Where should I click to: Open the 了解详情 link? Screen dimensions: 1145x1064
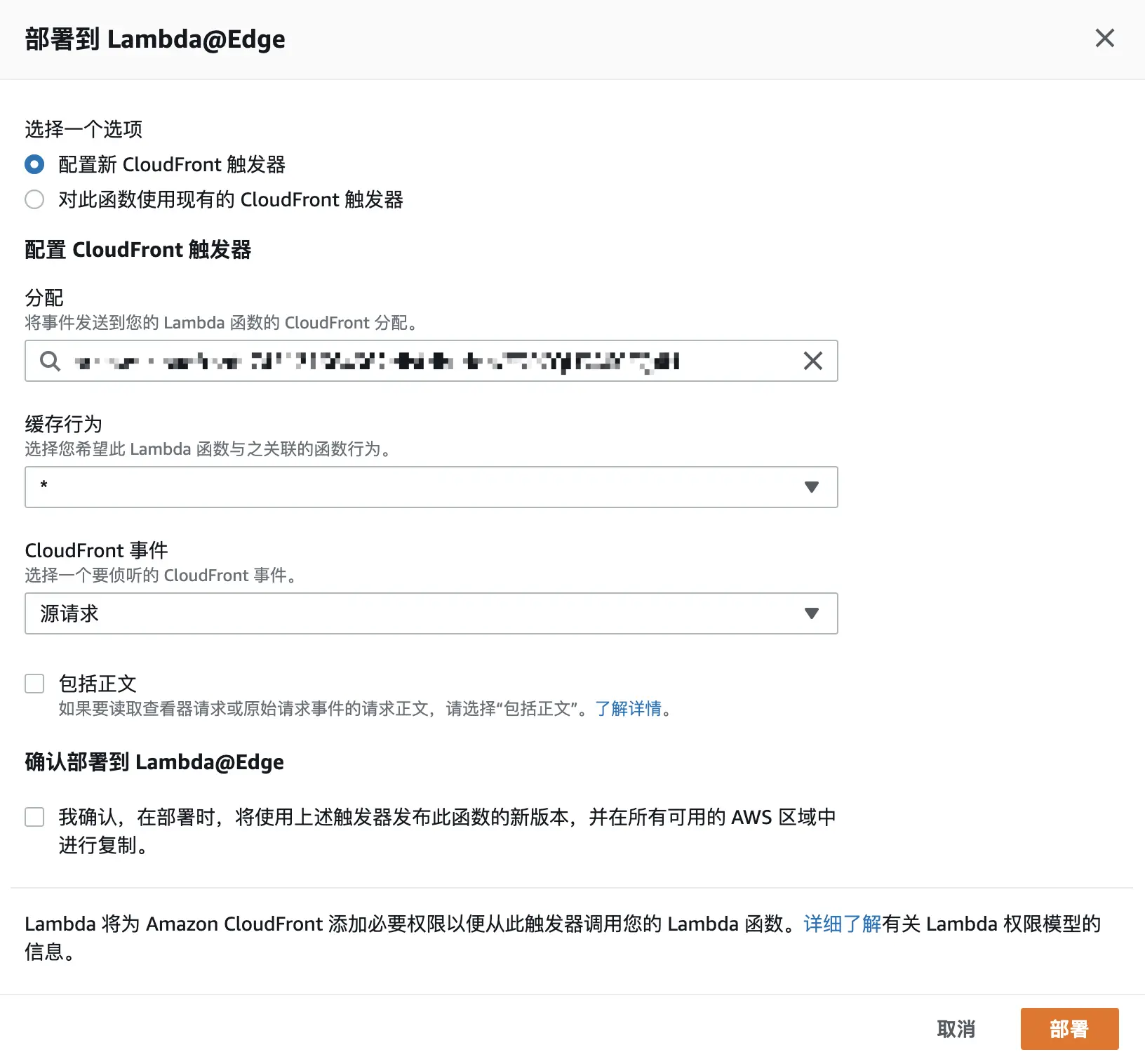tap(628, 708)
